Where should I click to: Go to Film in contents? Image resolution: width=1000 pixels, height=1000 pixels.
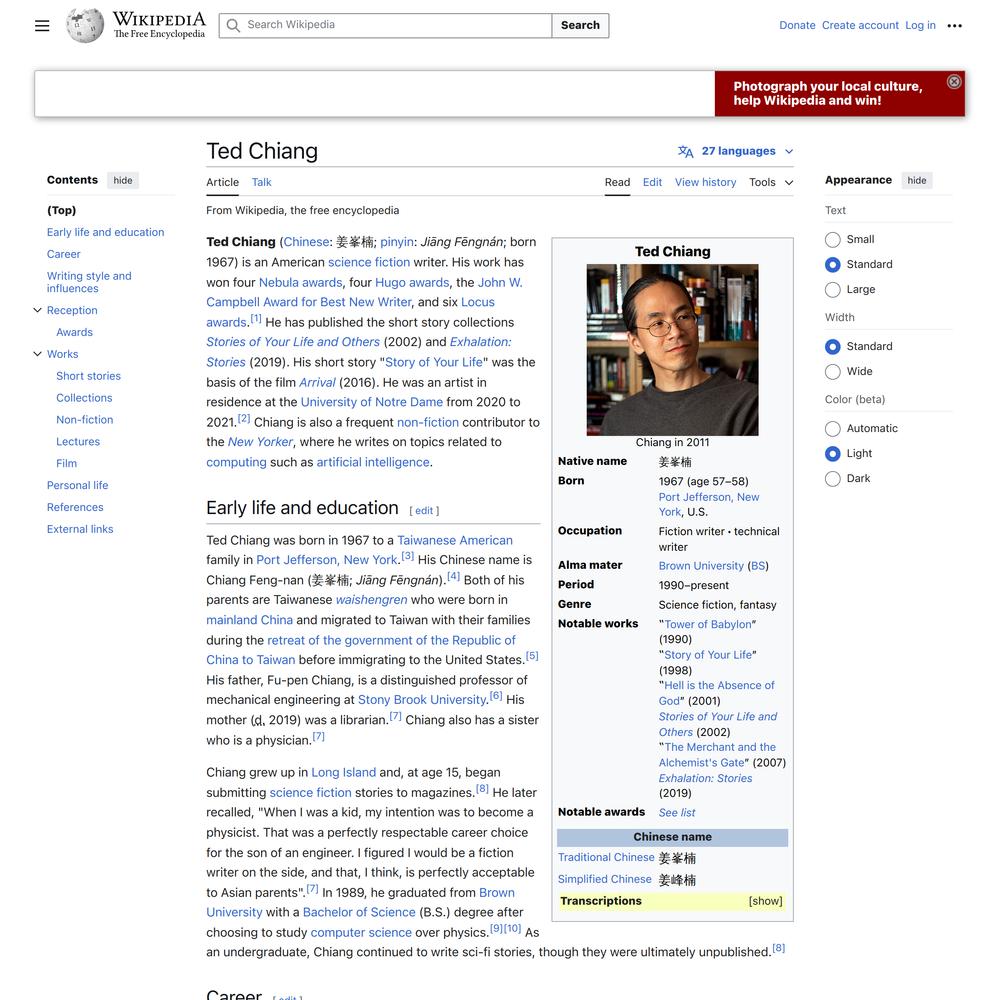tap(66, 464)
